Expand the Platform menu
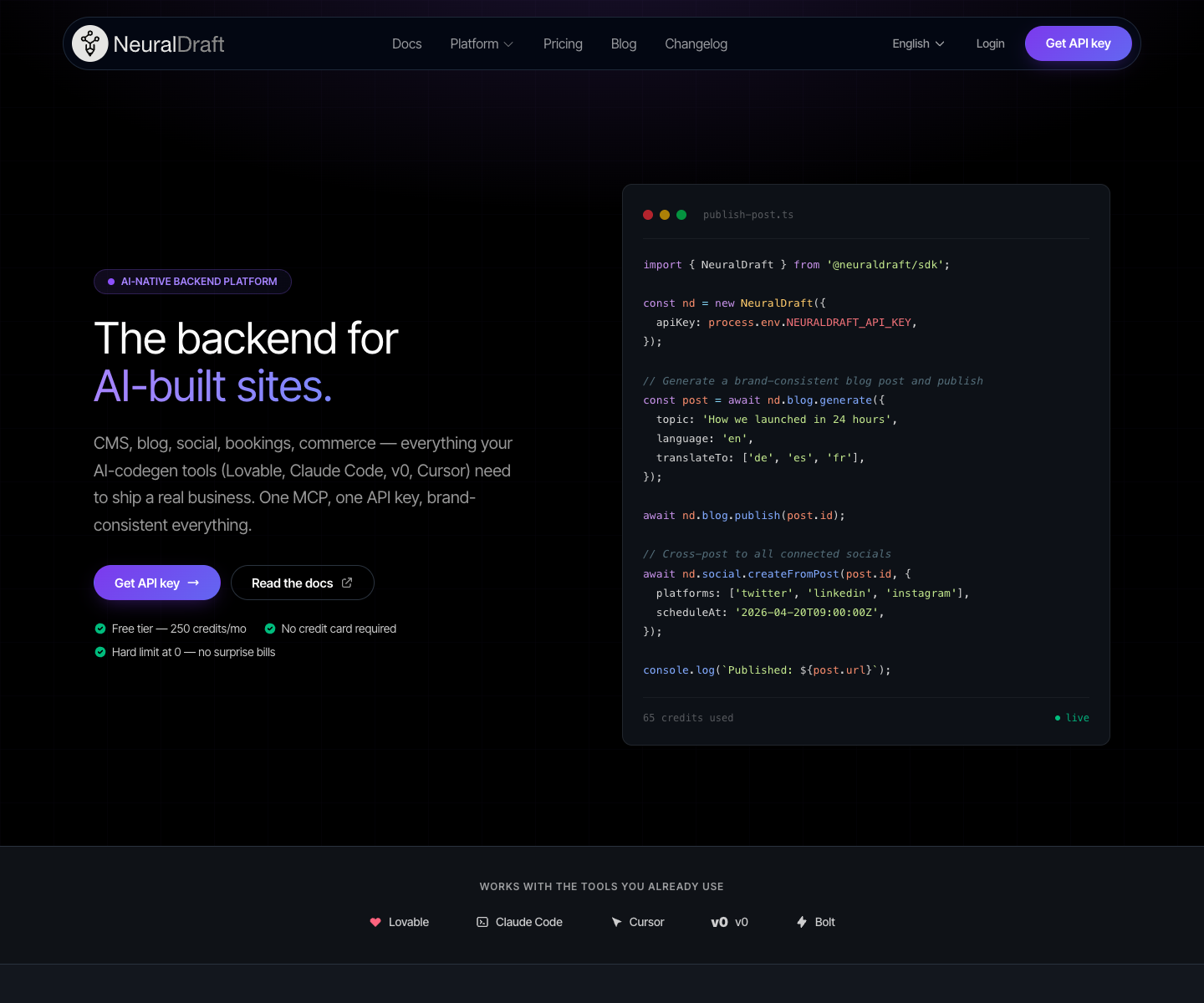The width and height of the screenshot is (1204, 1003). click(x=482, y=43)
